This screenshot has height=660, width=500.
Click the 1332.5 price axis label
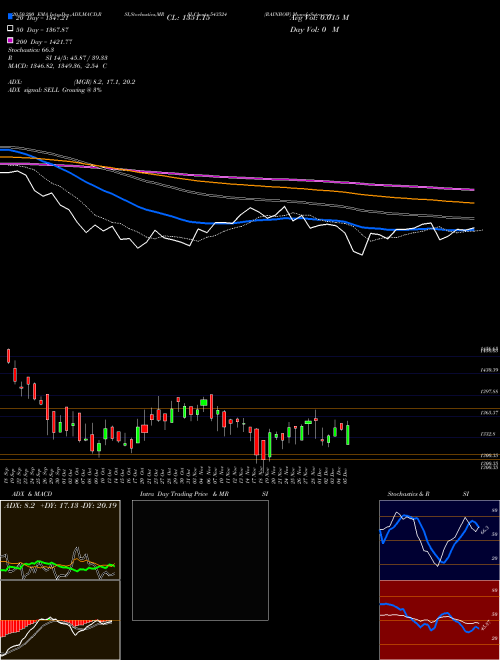[489, 434]
